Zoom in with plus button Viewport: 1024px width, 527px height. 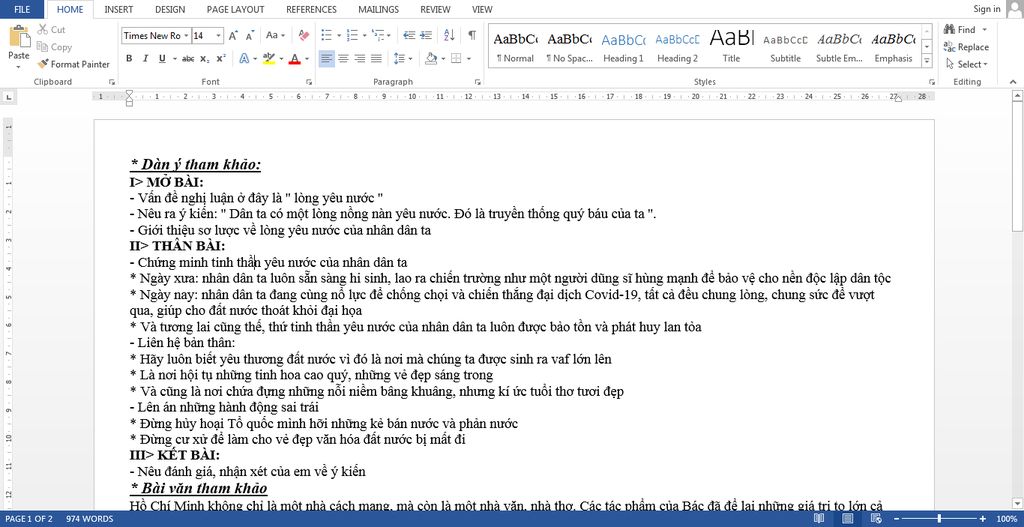(x=985, y=519)
